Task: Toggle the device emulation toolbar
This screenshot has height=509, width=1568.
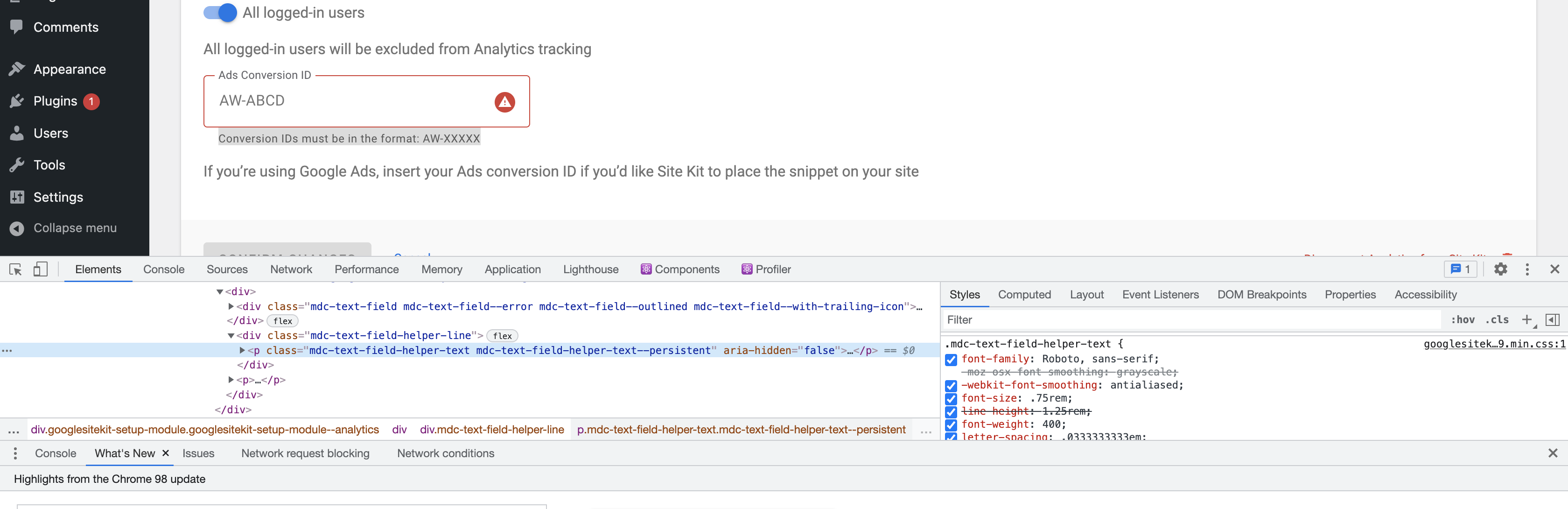Action: [x=40, y=269]
